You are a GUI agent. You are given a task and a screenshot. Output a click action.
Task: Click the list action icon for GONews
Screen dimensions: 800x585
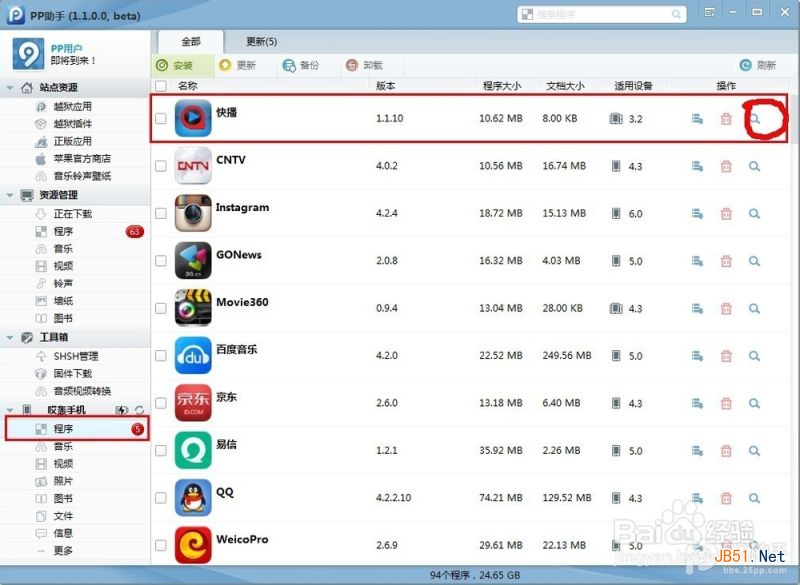[x=697, y=261]
